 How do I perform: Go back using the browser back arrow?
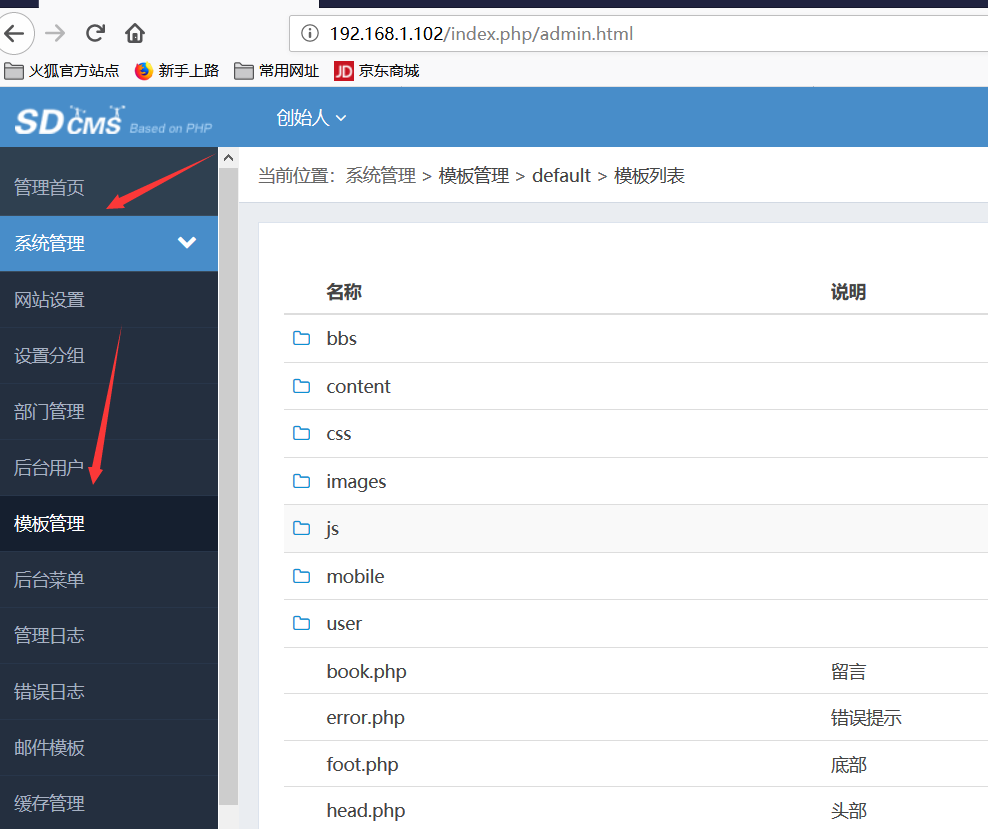(14, 33)
